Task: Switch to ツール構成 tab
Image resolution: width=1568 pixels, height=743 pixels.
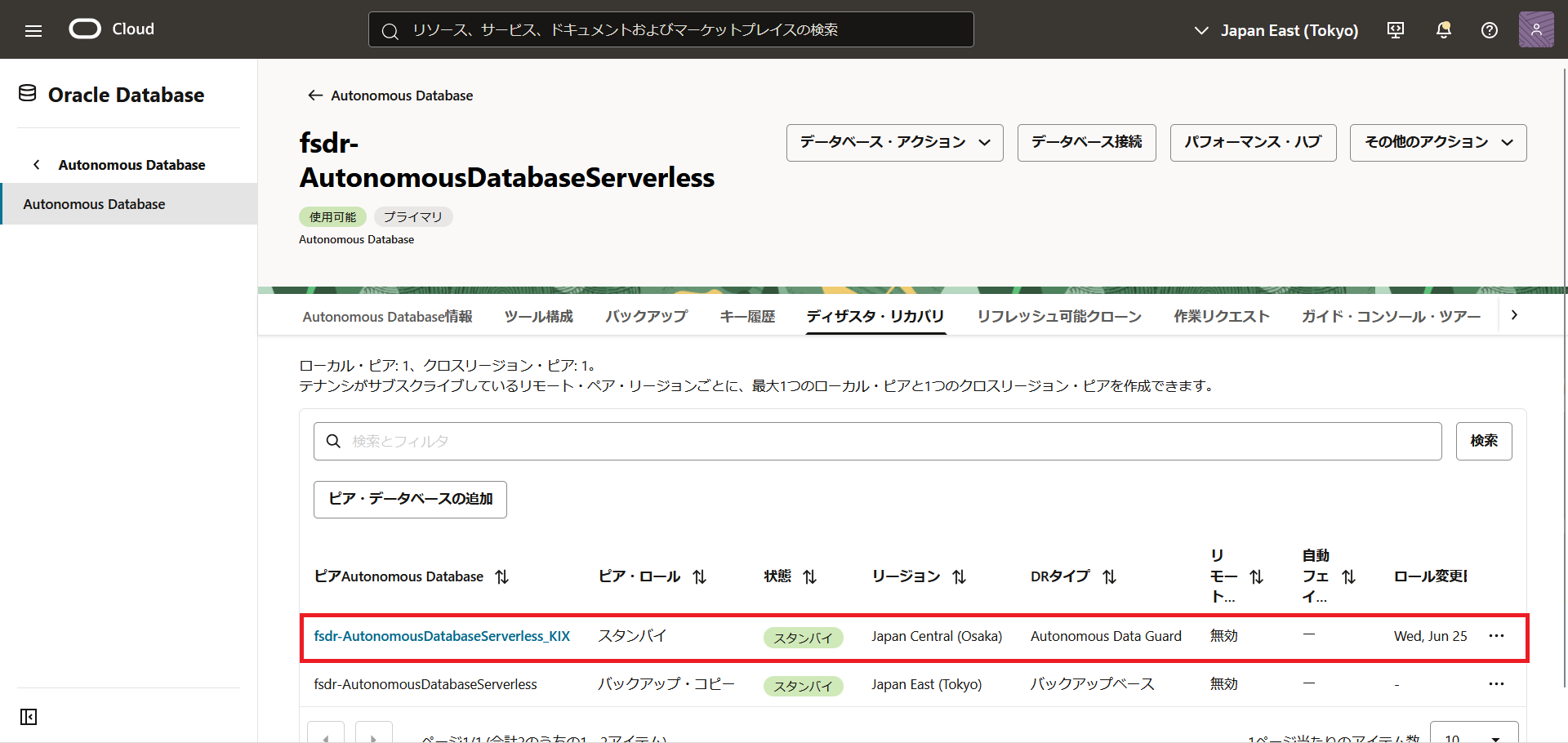Action: (x=539, y=317)
